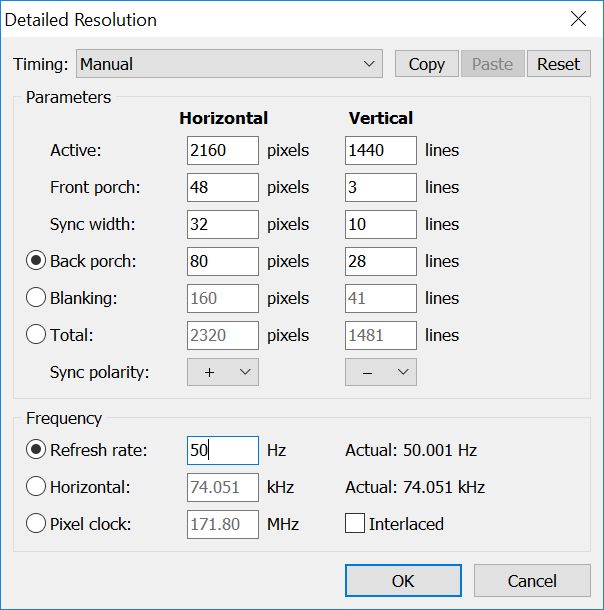Click the Copy button

426,64
